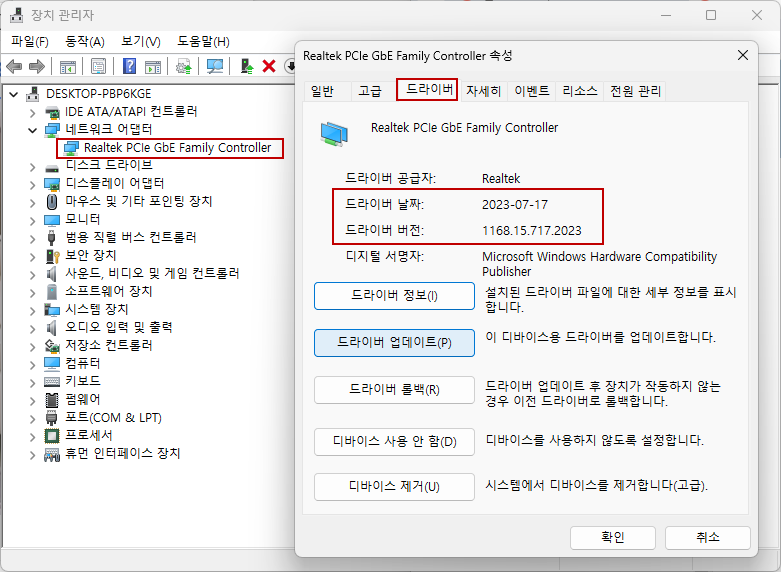The height and width of the screenshot is (572, 781).
Task: Click the 키보드 keyboard icon
Action: click(x=52, y=382)
